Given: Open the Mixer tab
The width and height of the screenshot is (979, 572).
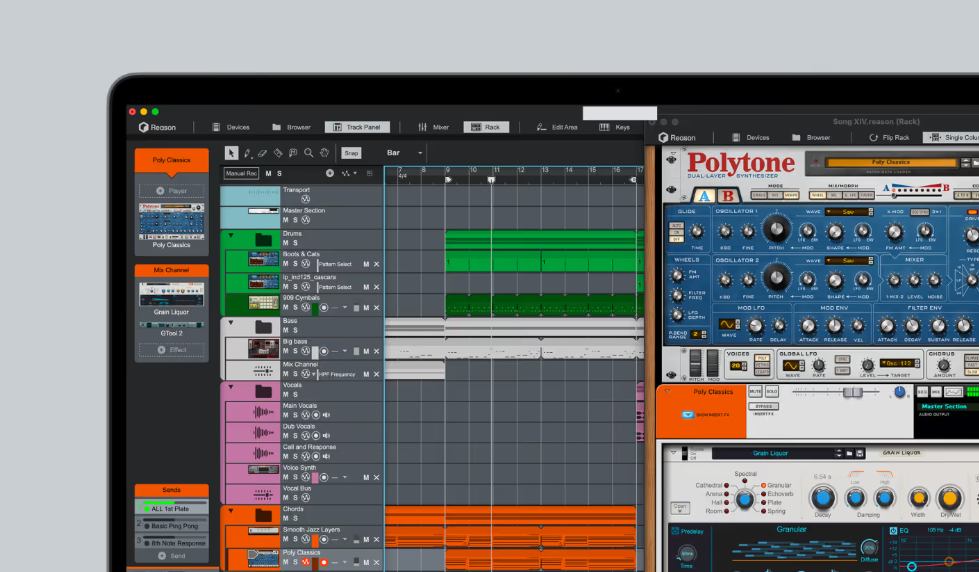Looking at the screenshot, I should (x=433, y=127).
